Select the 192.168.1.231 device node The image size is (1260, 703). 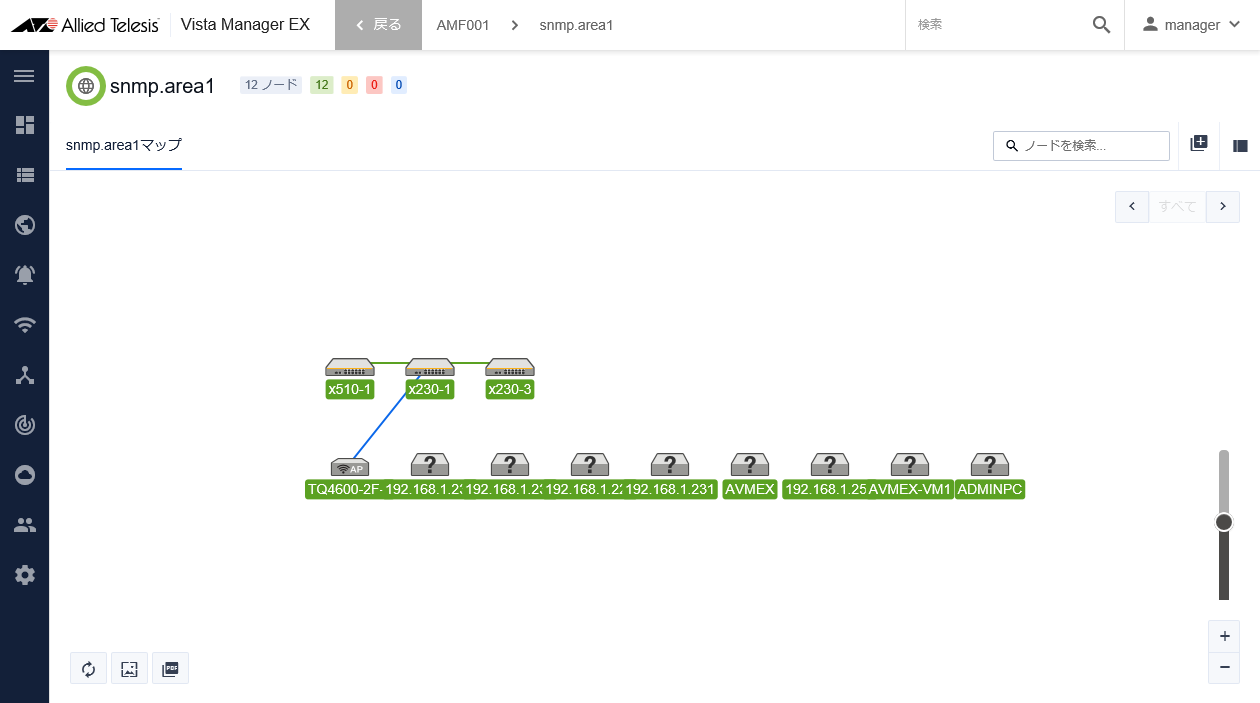[670, 477]
